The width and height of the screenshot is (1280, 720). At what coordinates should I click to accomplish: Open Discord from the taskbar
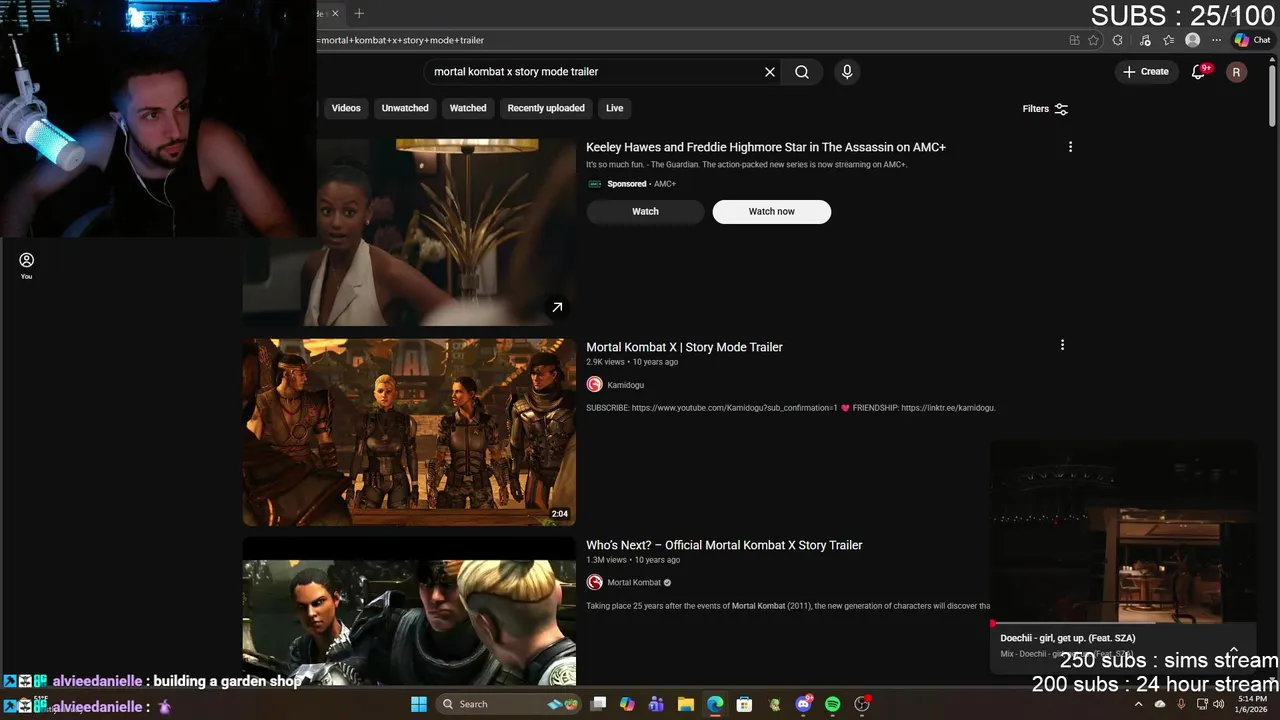click(x=803, y=704)
